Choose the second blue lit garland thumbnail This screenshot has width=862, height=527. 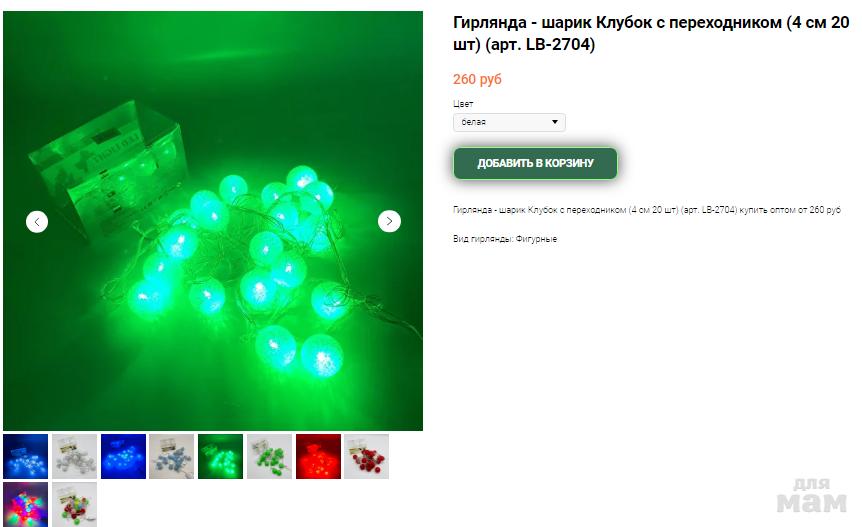123,456
